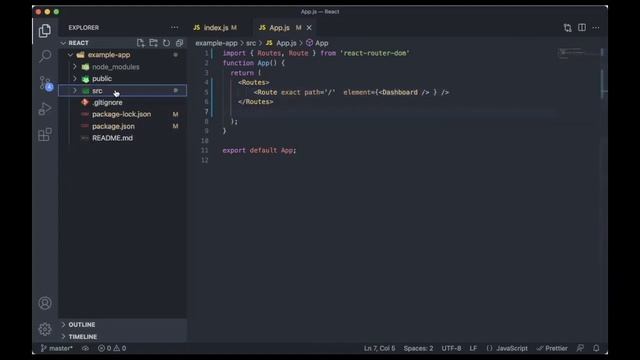The height and width of the screenshot is (360, 640).
Task: Click Ln 7, Col 5 cursor position
Action: coord(380,348)
